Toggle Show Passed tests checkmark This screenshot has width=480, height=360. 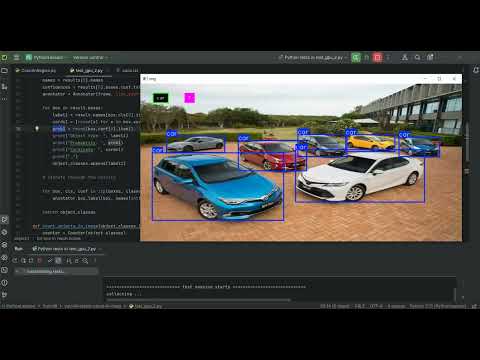tap(50, 260)
